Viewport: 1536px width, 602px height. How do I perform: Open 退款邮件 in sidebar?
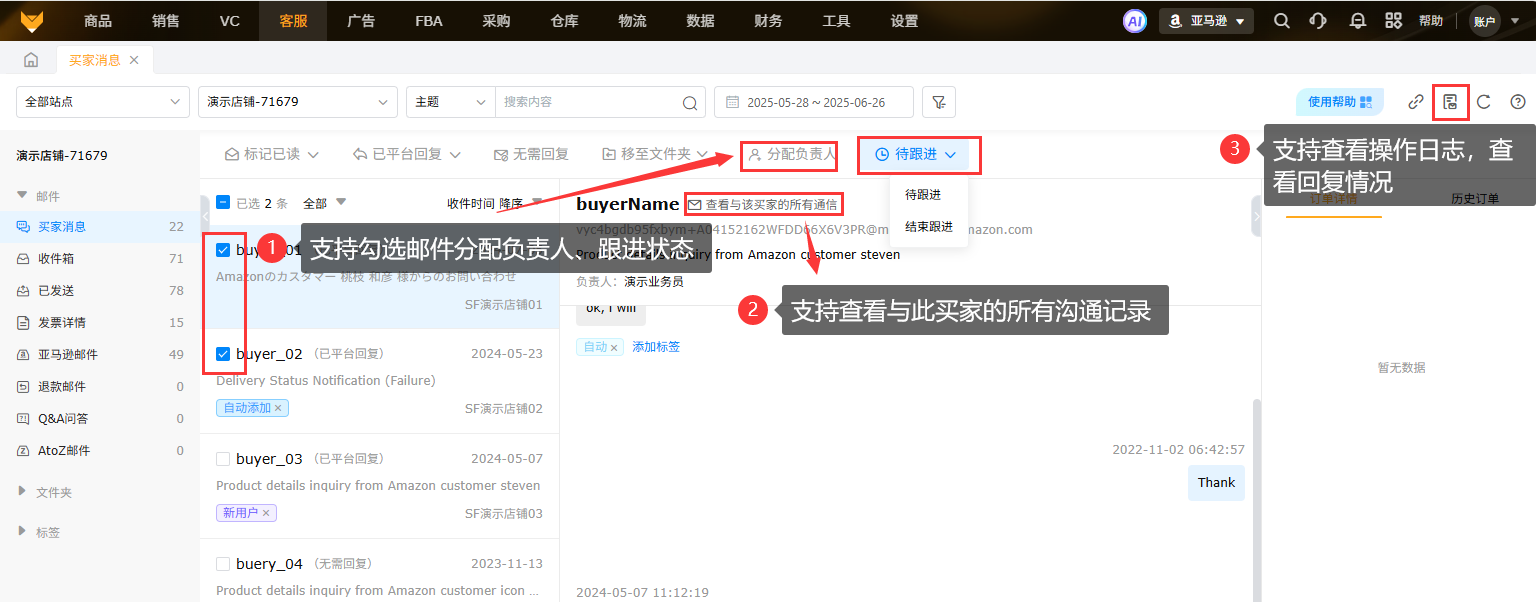(x=100, y=387)
